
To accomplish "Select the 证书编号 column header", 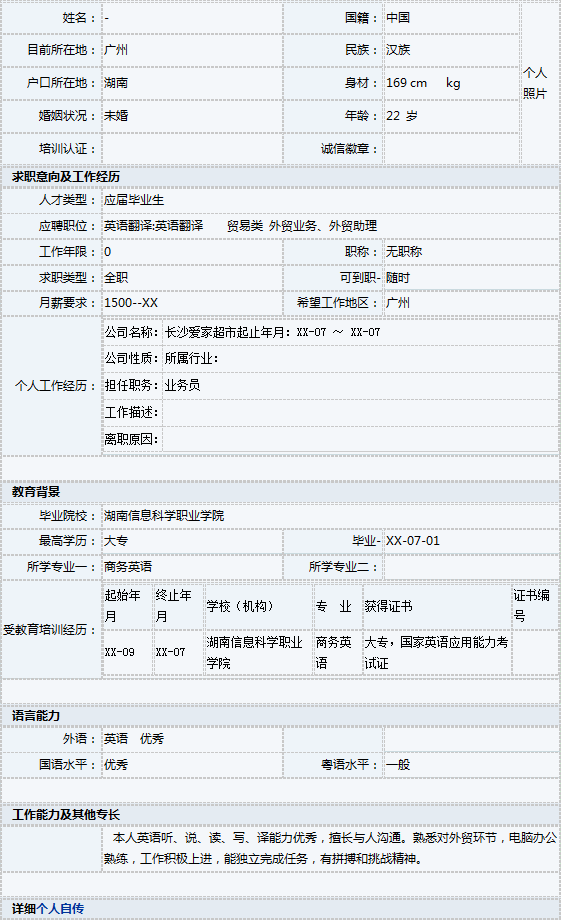I will click(x=532, y=606).
